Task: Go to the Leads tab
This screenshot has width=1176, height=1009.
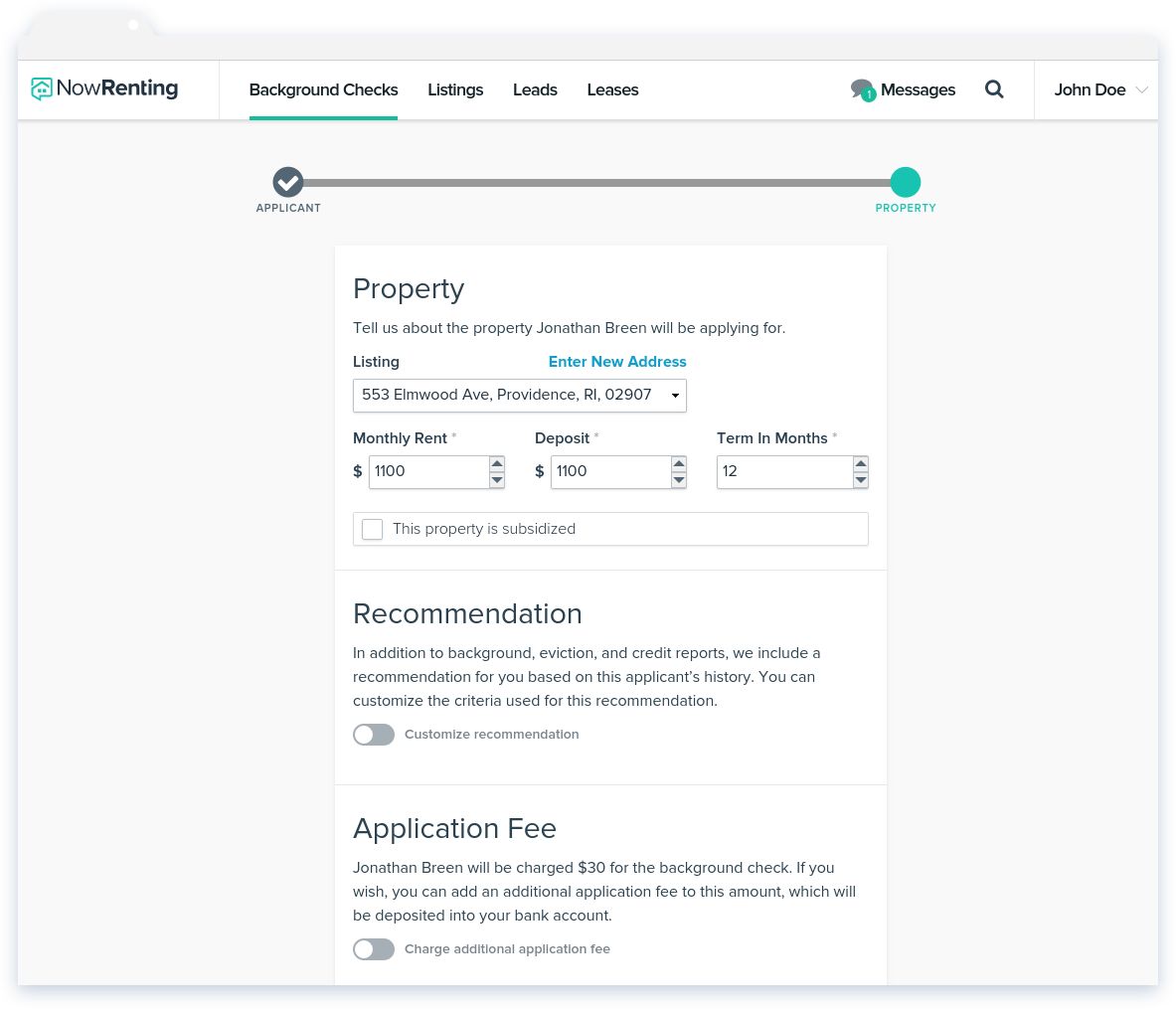Action: (535, 90)
